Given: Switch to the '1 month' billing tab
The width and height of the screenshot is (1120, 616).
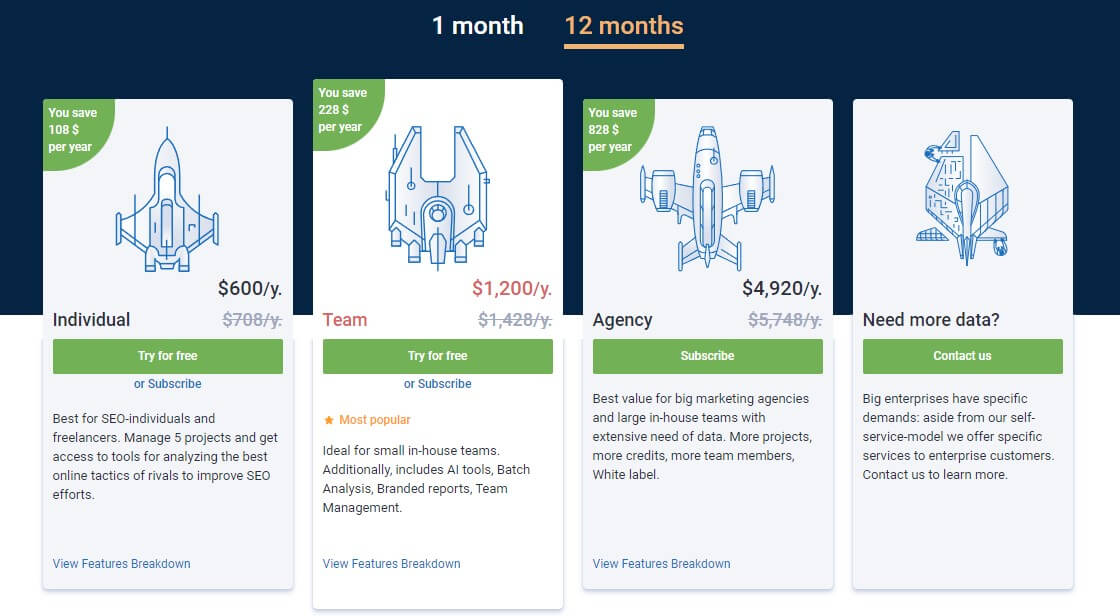Looking at the screenshot, I should (x=479, y=26).
